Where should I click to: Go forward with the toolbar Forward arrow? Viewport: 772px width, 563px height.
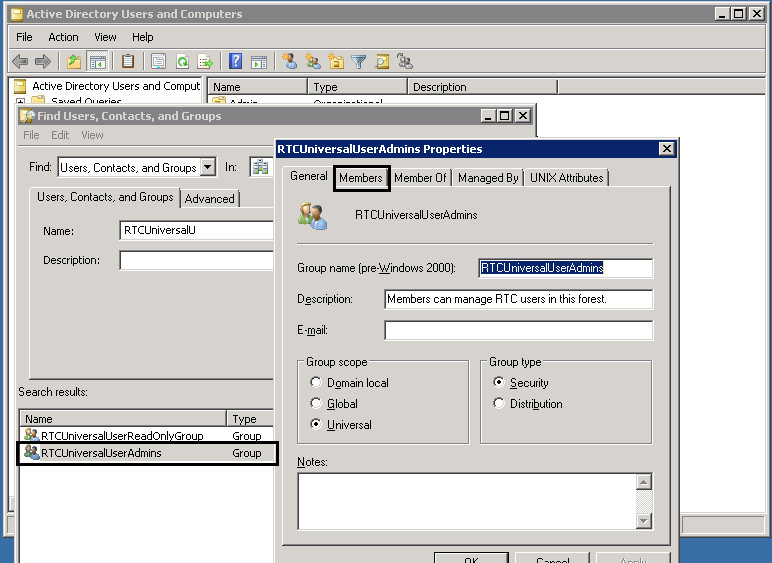(43, 62)
